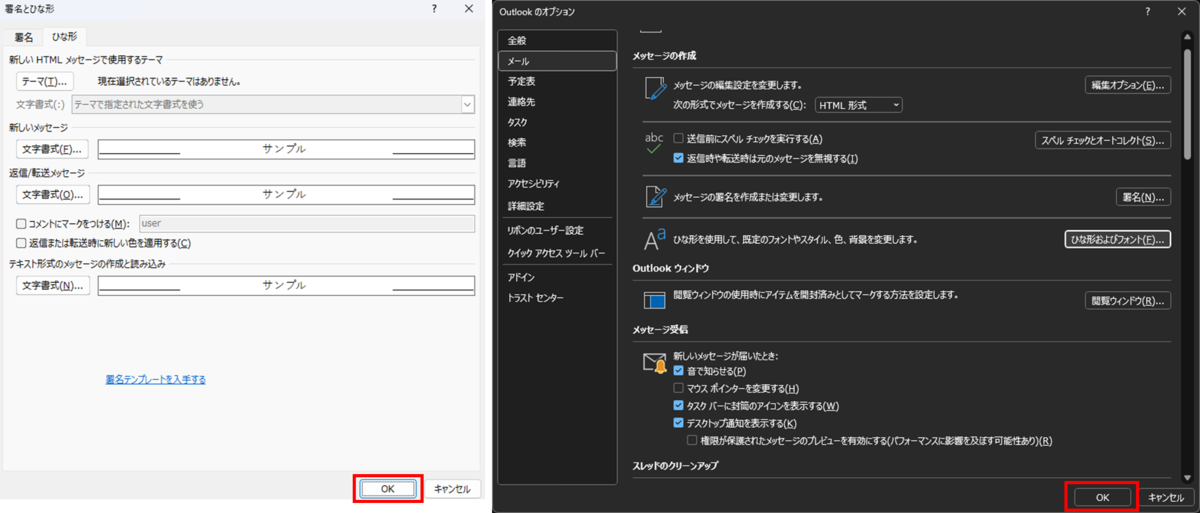Screen dimensions: 1200x513
Task: Uncheck 返信時や転送時は元のメッセージを無視する
Action: [678, 158]
